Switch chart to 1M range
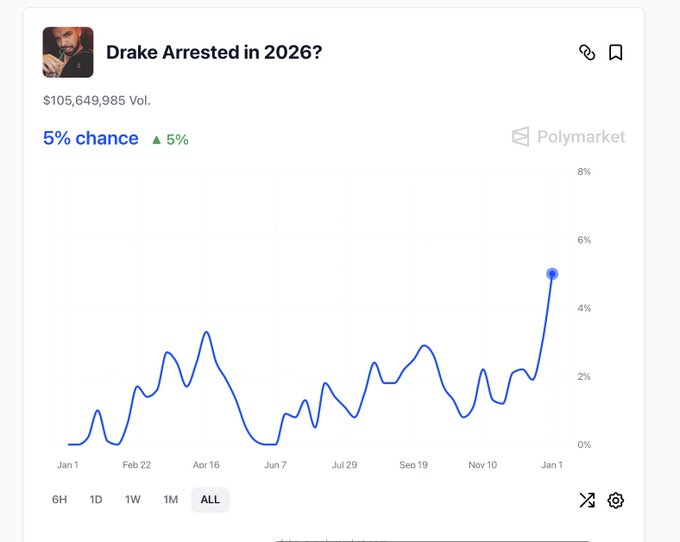 point(171,500)
